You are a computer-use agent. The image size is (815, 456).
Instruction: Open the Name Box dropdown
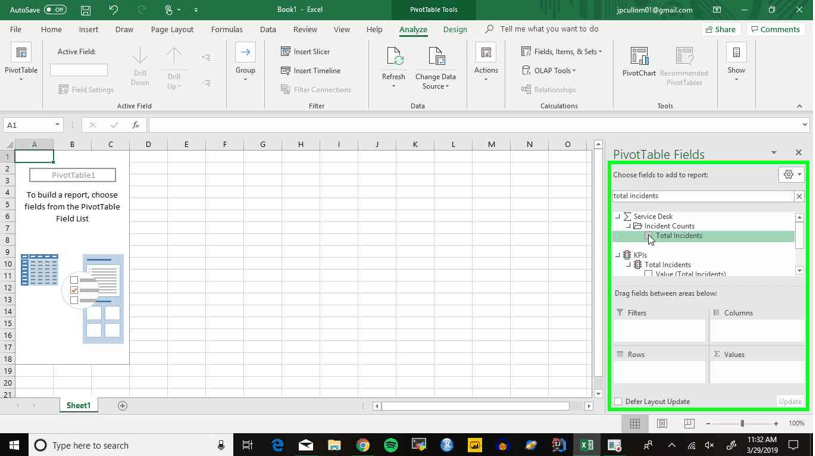[x=57, y=125]
